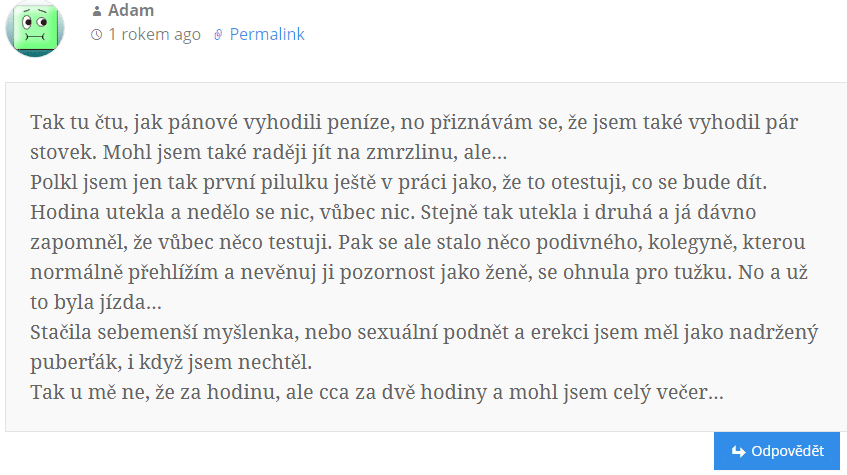This screenshot has height=475, width=847.
Task: Click the line mentioning "zmrzlinu"
Action: coord(268,152)
